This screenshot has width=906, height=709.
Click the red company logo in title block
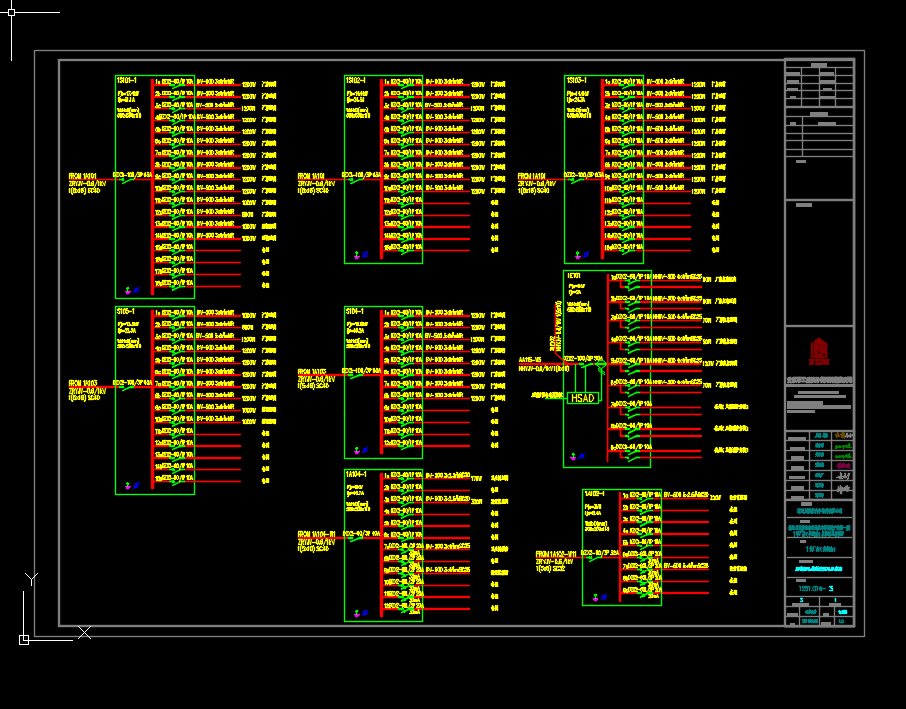pyautogui.click(x=819, y=351)
